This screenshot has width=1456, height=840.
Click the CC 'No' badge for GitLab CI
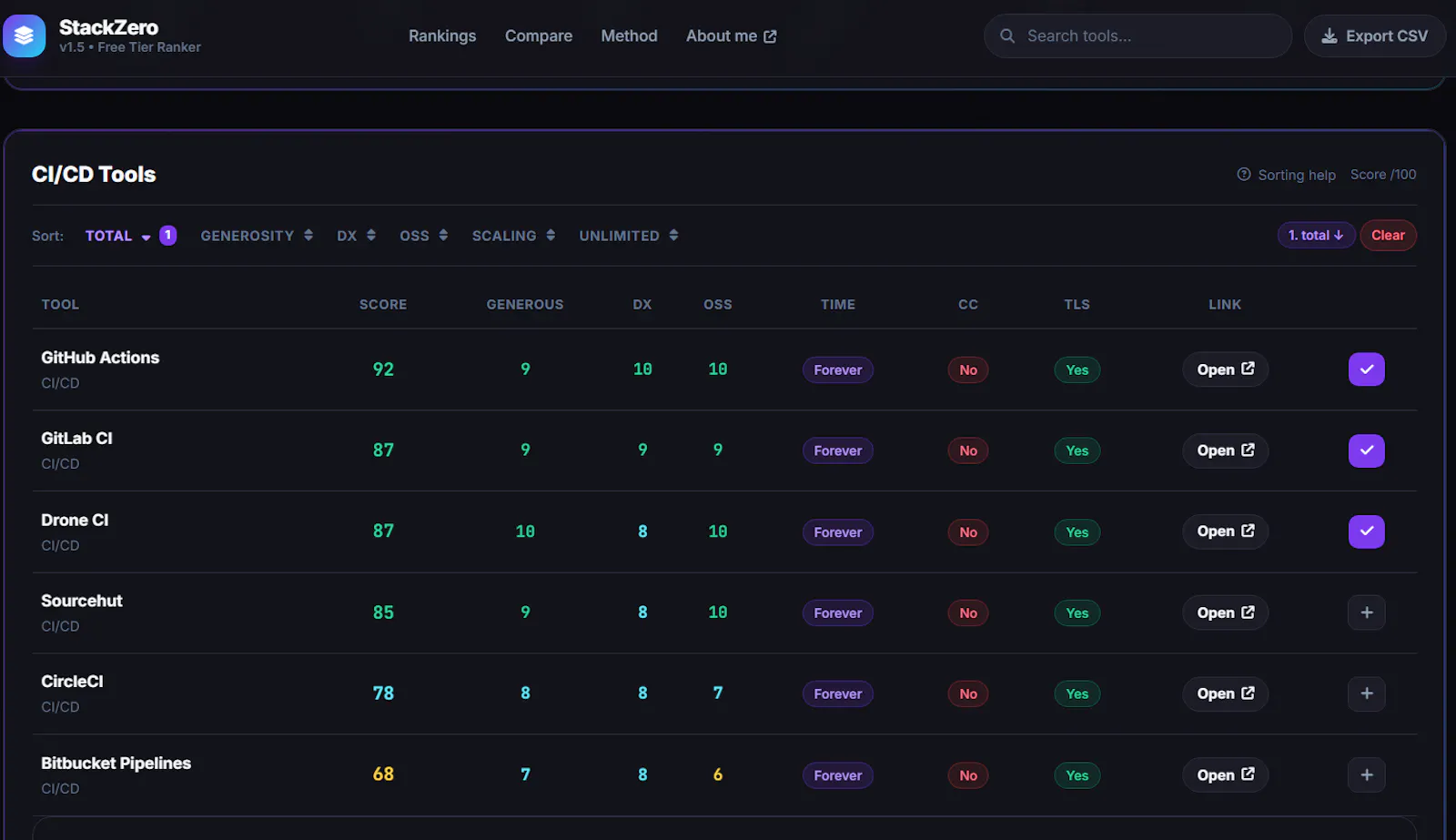[x=967, y=450]
